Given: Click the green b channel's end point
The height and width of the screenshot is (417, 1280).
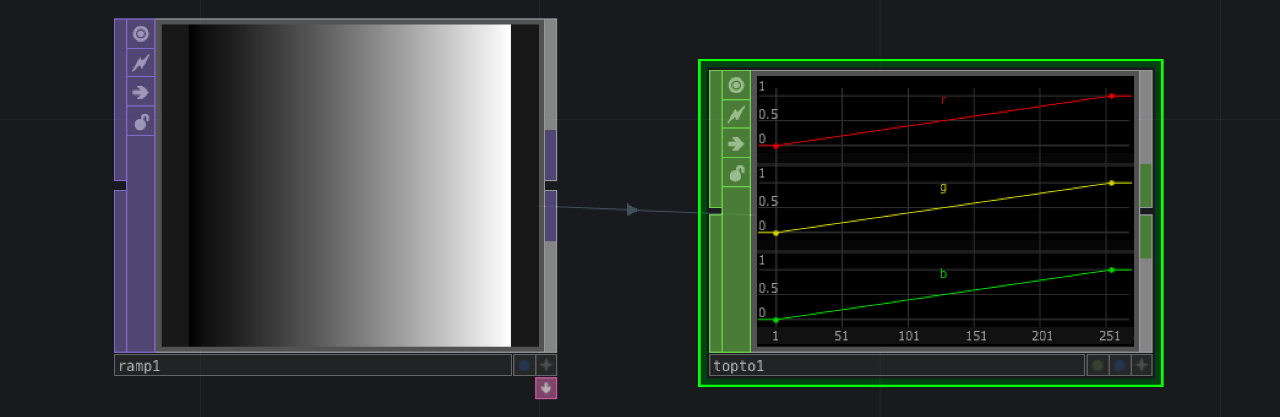Looking at the screenshot, I should [x=1111, y=270].
